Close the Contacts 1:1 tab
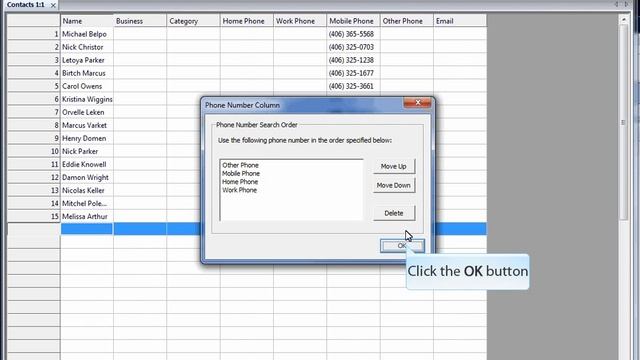The image size is (640, 360). click(x=53, y=5)
